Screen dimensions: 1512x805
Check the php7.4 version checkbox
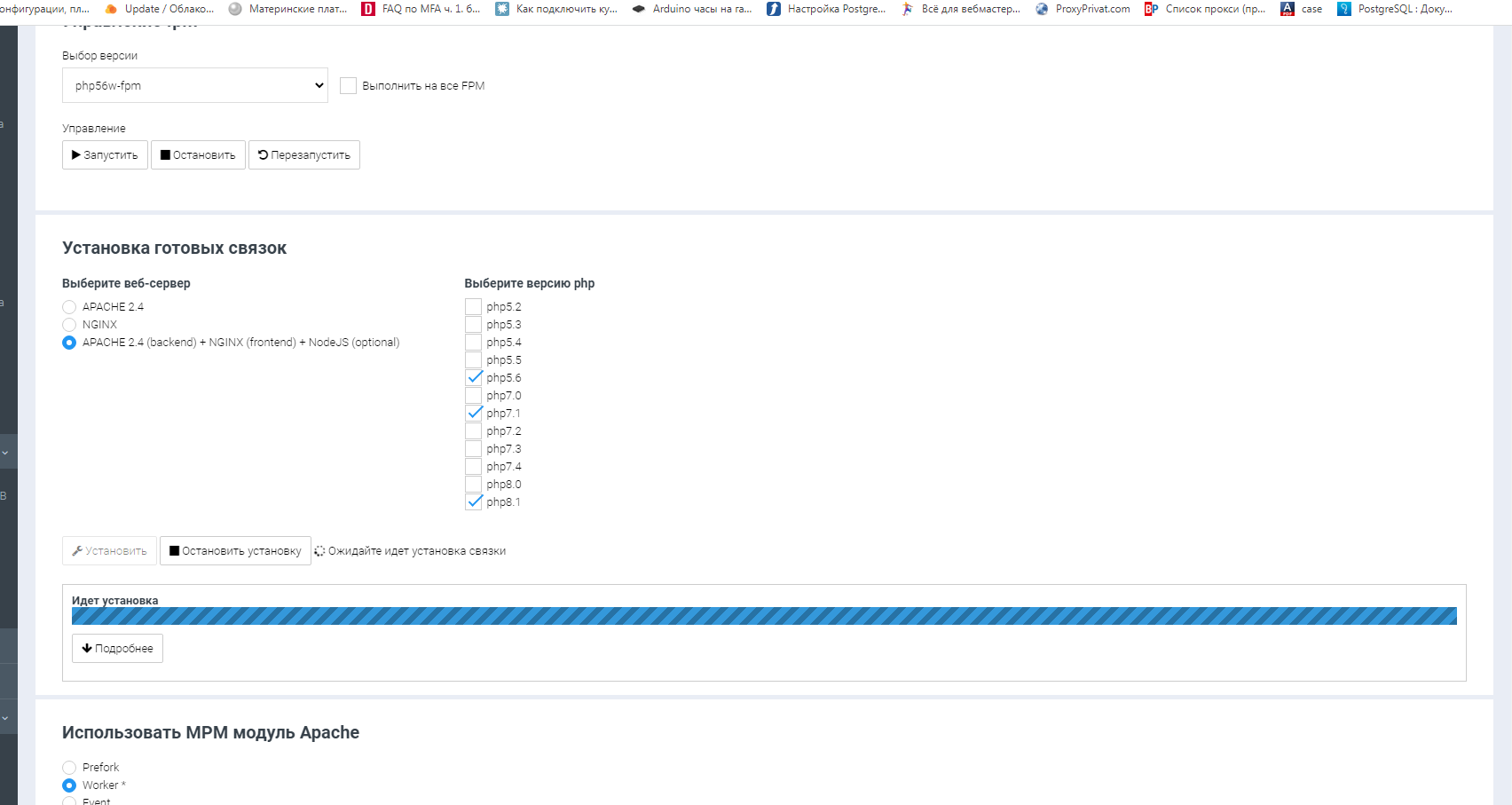(474, 467)
